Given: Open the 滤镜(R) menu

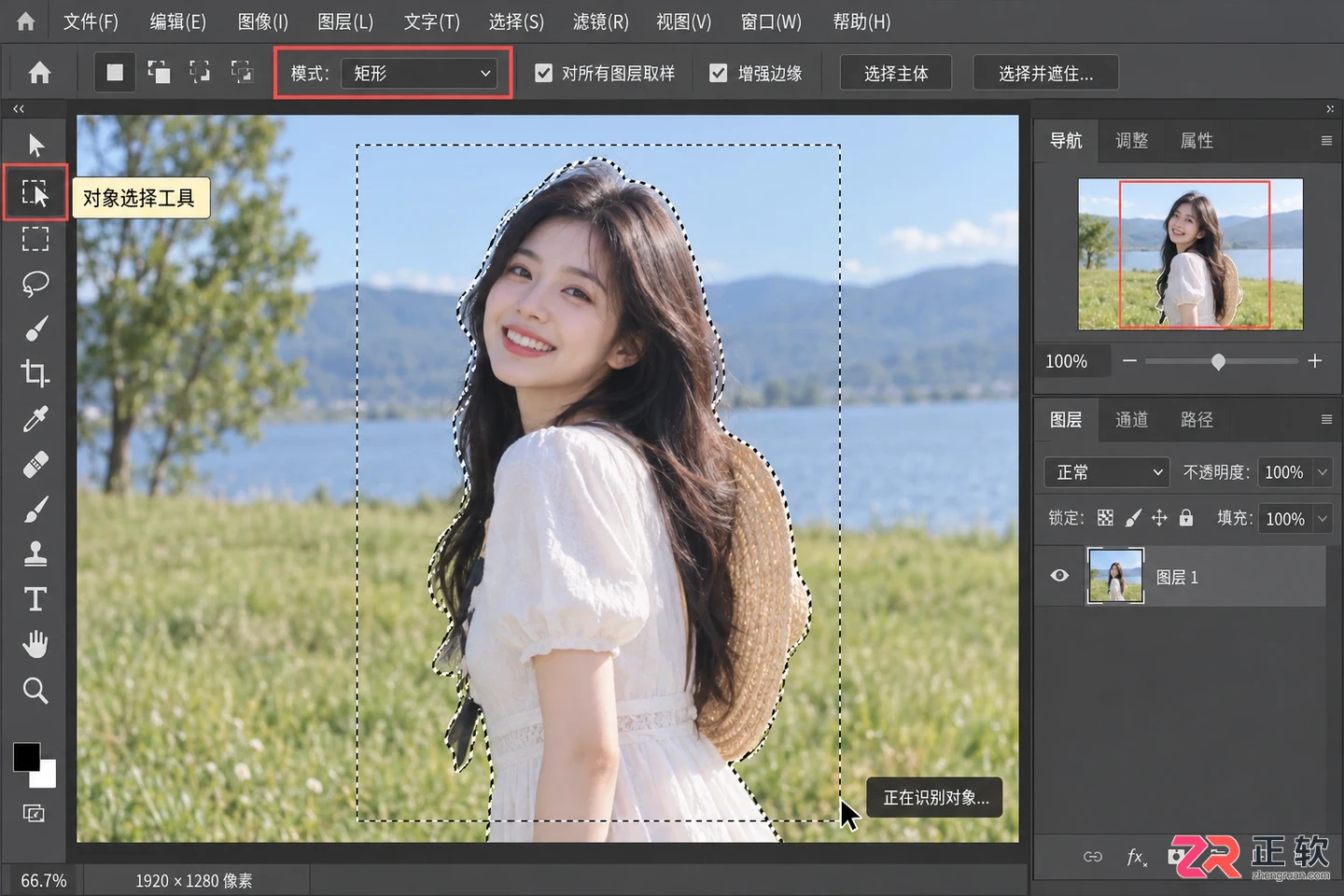Looking at the screenshot, I should click(600, 21).
